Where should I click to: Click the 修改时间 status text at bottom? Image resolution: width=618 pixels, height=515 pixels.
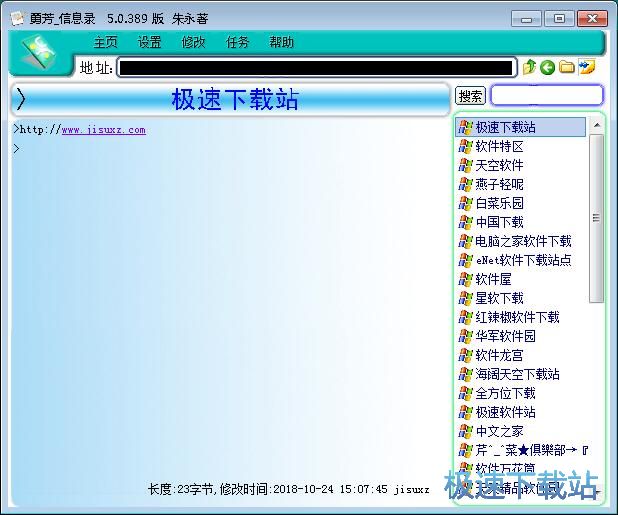point(303,489)
